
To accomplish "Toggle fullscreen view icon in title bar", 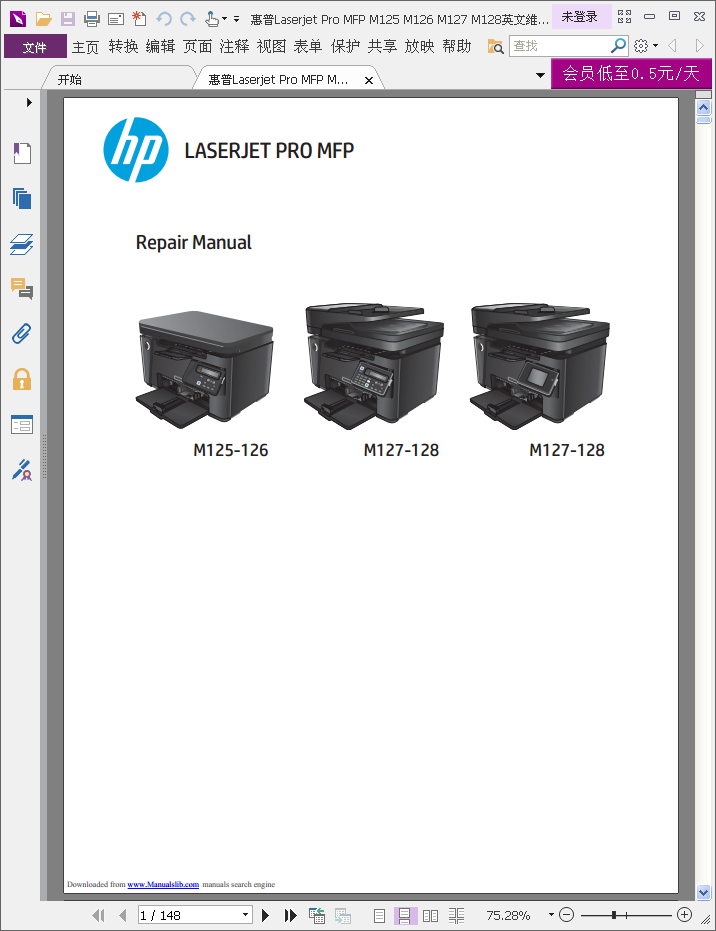I will click(624, 17).
